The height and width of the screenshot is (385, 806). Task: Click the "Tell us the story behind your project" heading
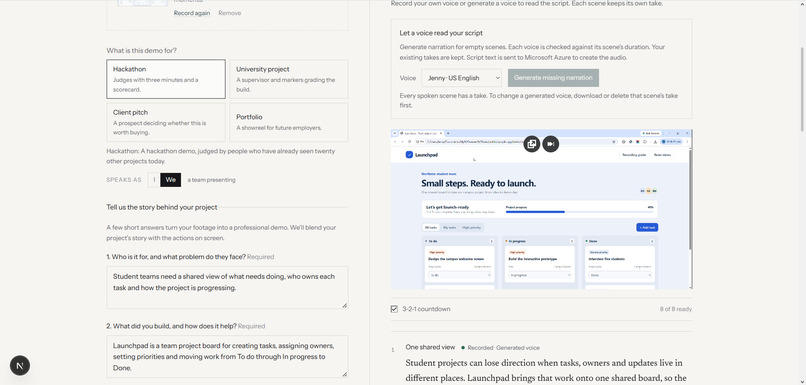pyautogui.click(x=162, y=207)
